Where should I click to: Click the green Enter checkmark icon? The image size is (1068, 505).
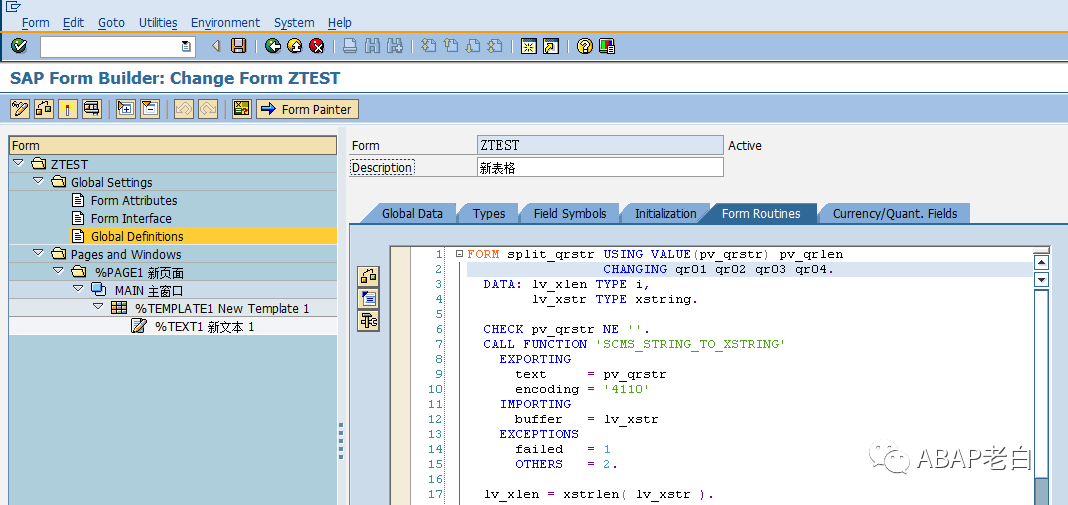tap(19, 46)
